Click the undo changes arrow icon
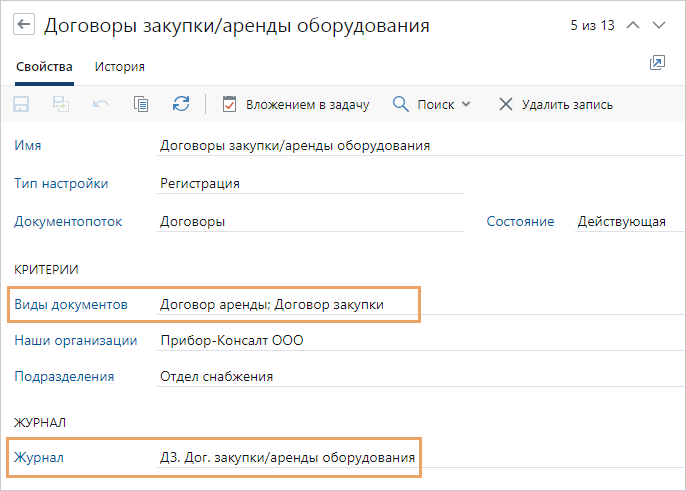The image size is (686, 491). [100, 104]
